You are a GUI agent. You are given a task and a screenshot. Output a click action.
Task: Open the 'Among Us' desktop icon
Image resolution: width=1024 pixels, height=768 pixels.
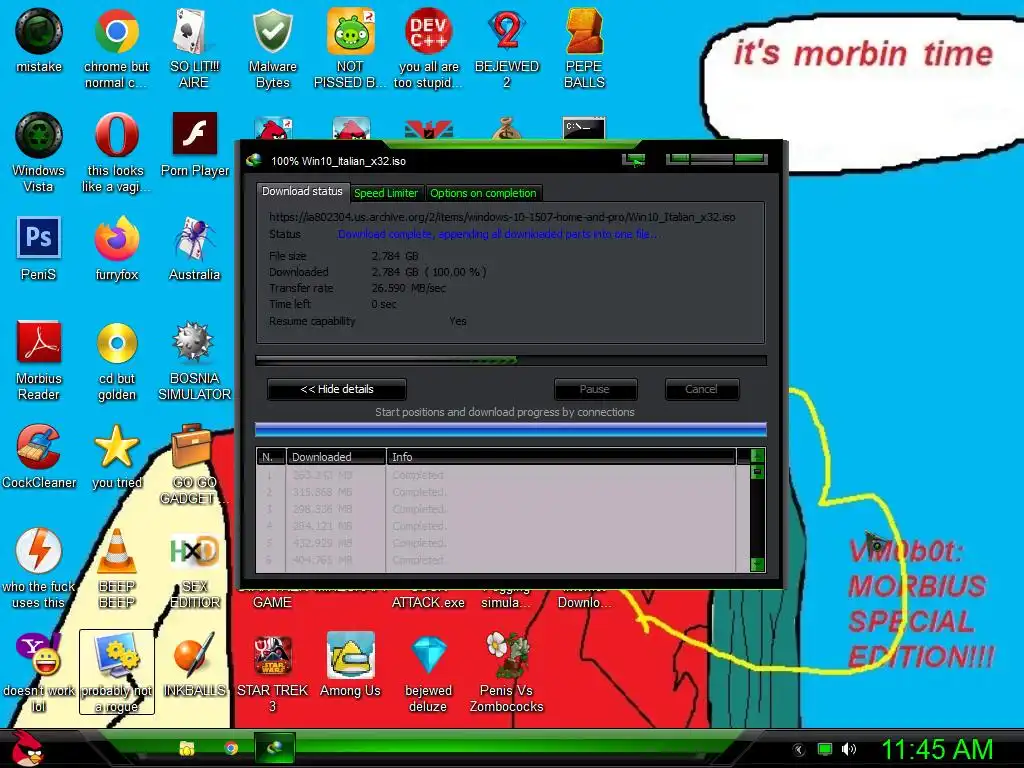[350, 665]
